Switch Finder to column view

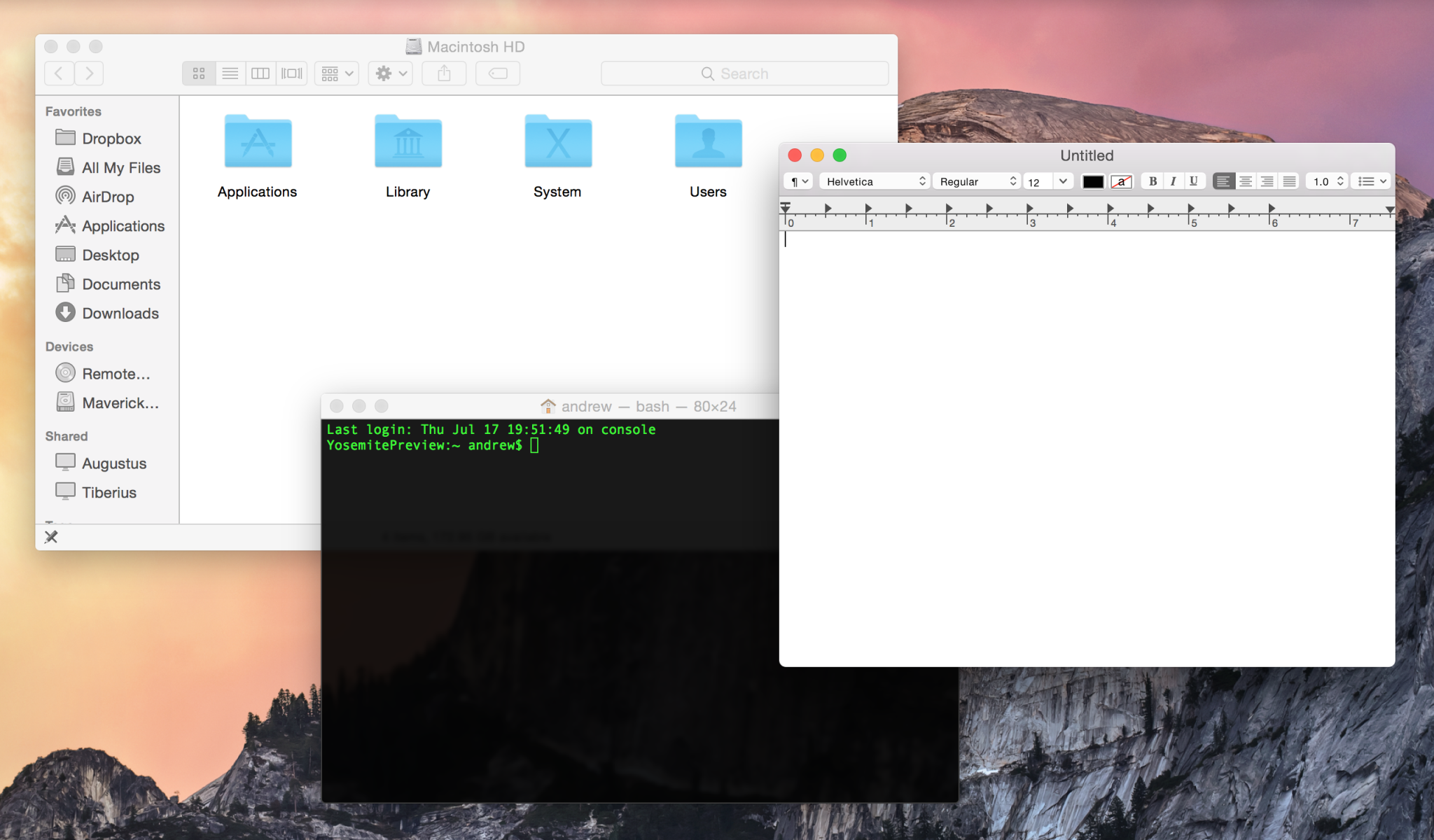coord(260,73)
